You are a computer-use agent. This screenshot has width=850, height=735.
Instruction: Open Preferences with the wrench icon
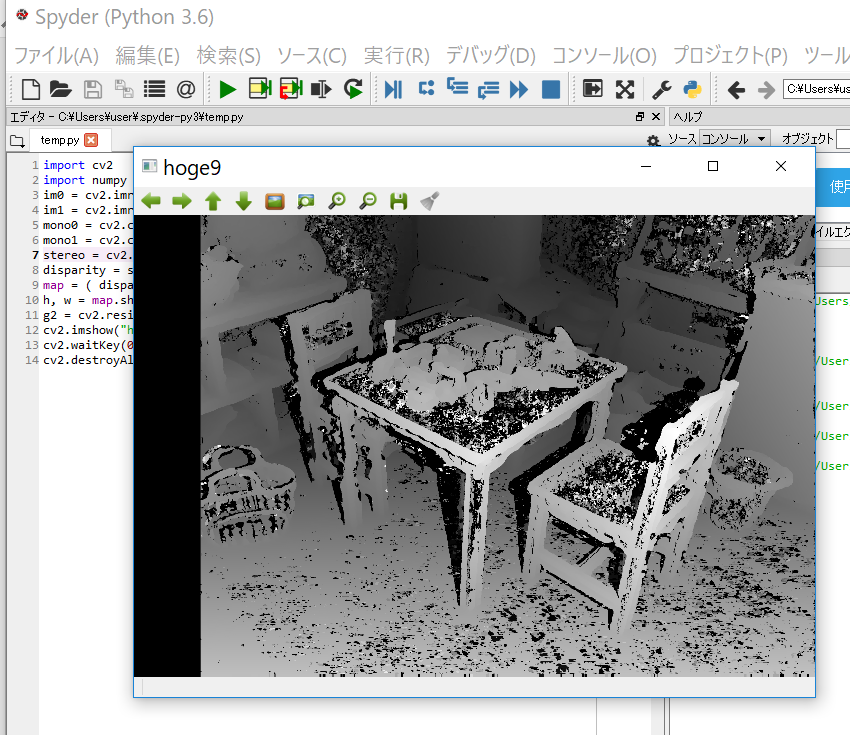click(x=661, y=89)
